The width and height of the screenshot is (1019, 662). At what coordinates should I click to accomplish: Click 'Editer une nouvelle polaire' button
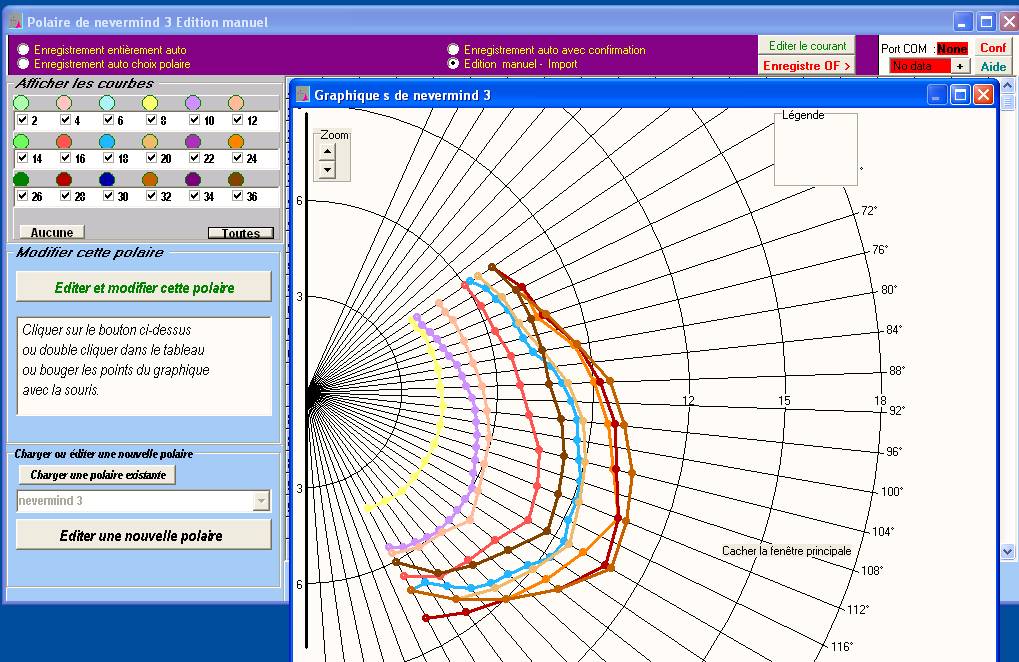pyautogui.click(x=144, y=535)
